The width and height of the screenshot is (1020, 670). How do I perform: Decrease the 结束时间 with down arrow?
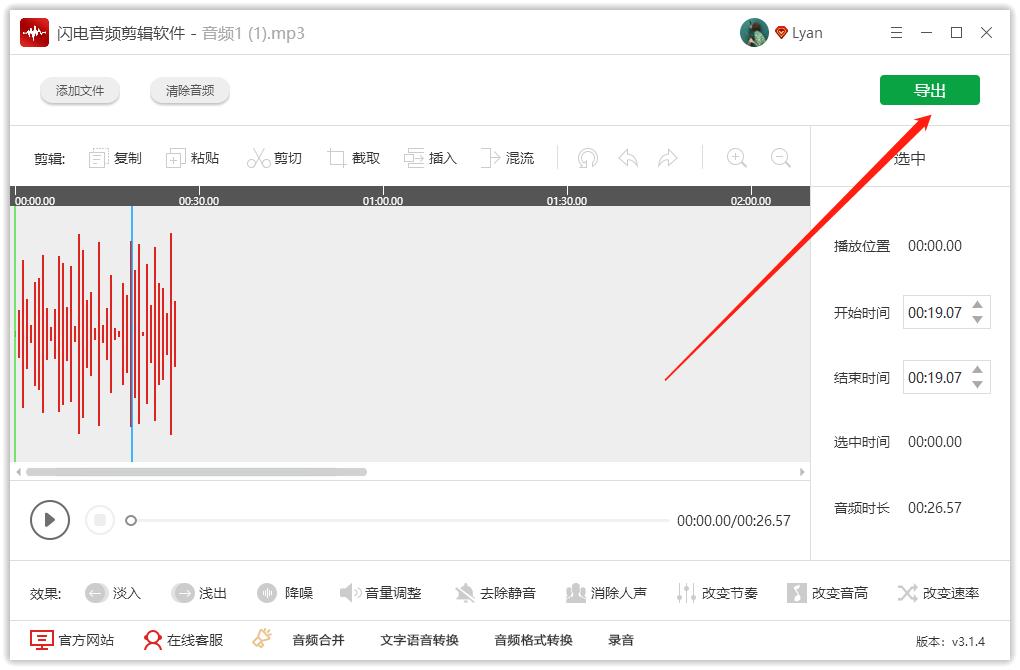coord(977,384)
